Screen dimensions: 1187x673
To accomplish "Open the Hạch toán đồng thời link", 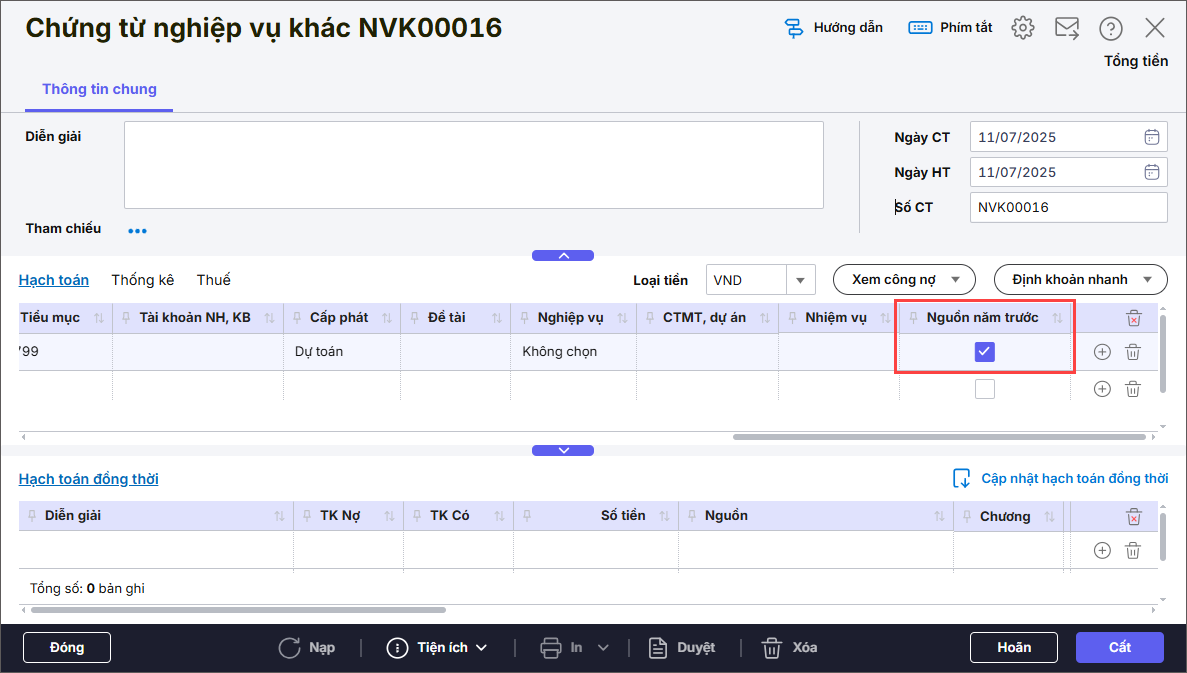I will pyautogui.click(x=89, y=479).
